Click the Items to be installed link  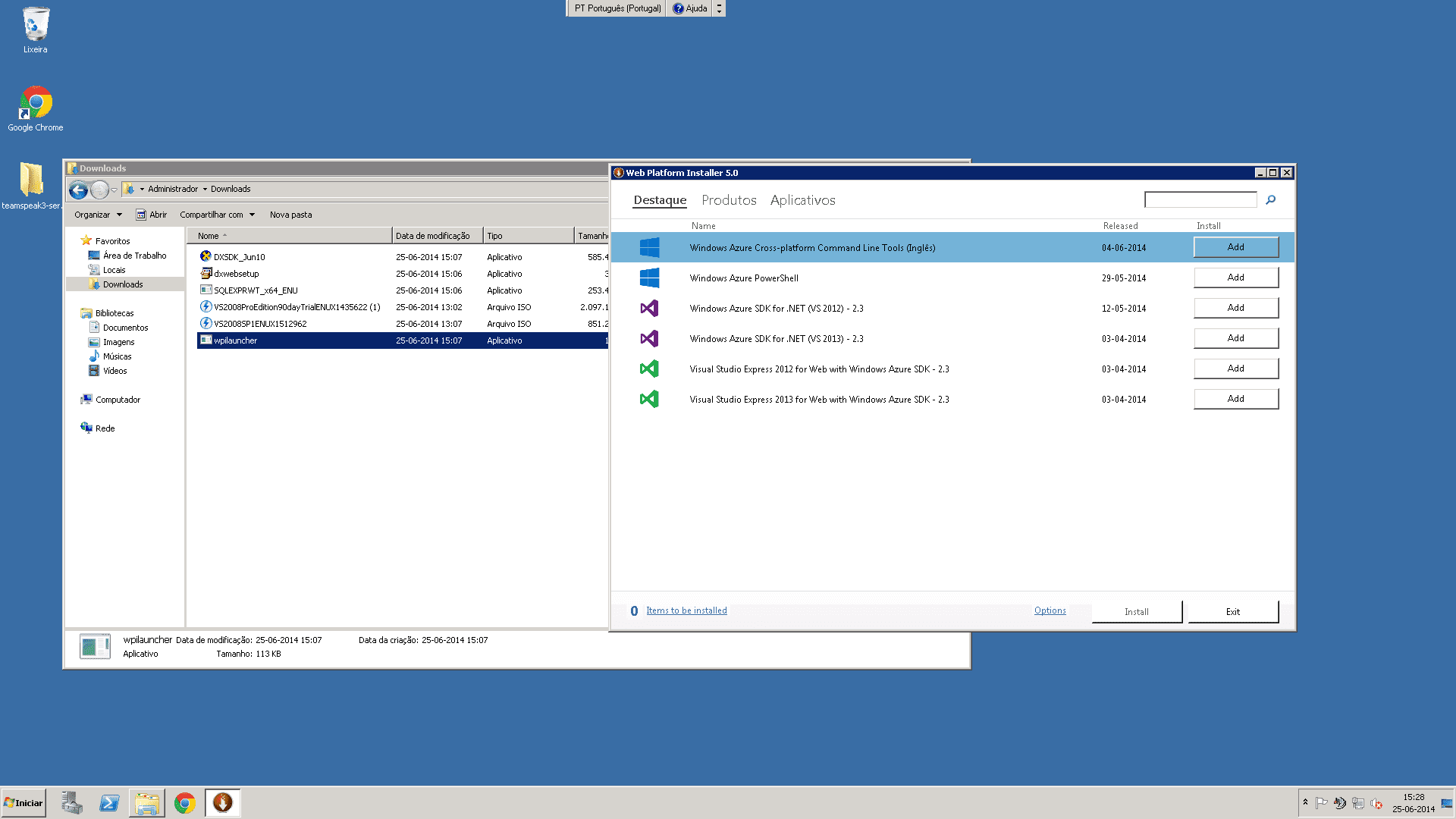click(686, 610)
